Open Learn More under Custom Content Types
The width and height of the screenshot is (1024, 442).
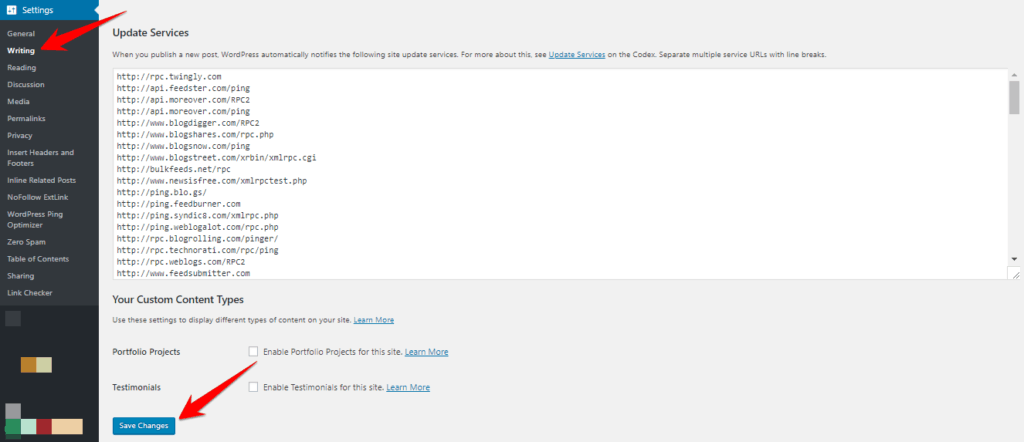pos(374,320)
